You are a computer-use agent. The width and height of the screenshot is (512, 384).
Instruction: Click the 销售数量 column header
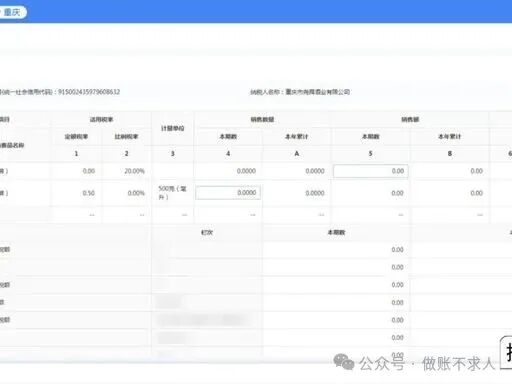(x=262, y=119)
